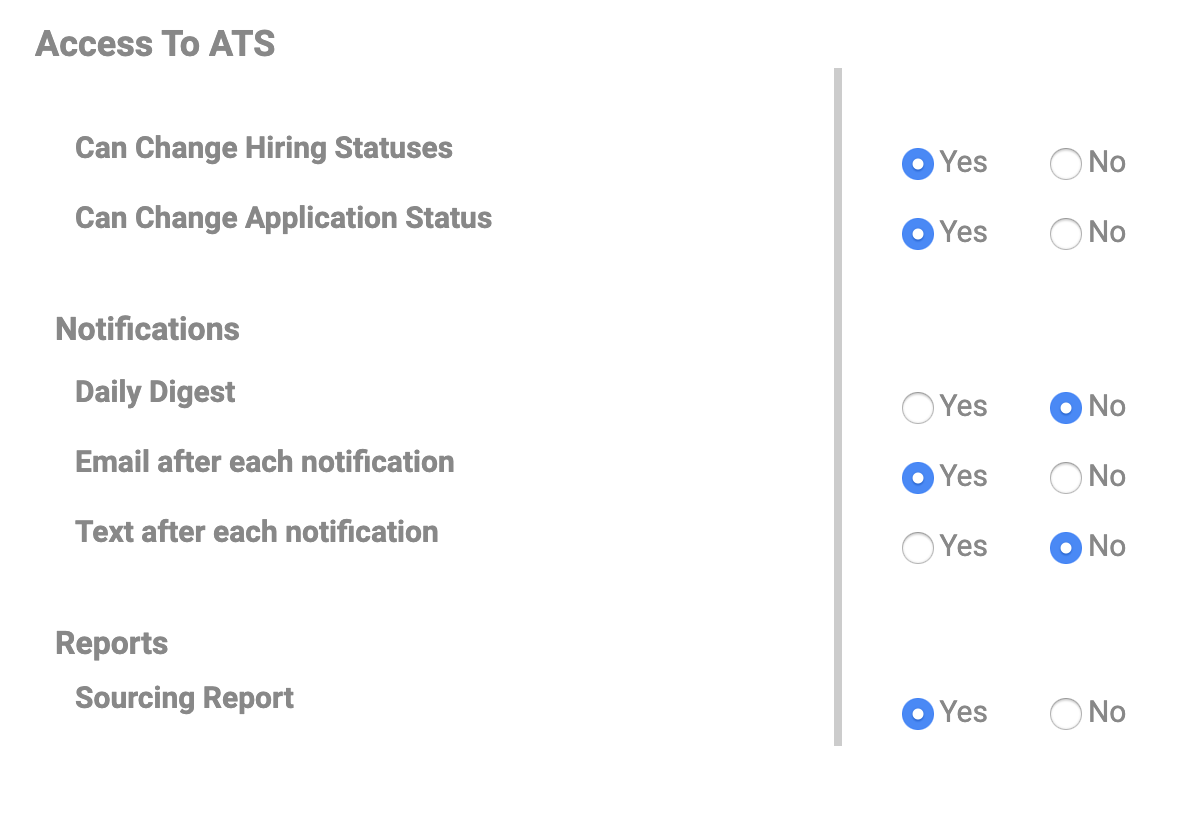Click the No radio for Daily Digest

pyautogui.click(x=1065, y=408)
